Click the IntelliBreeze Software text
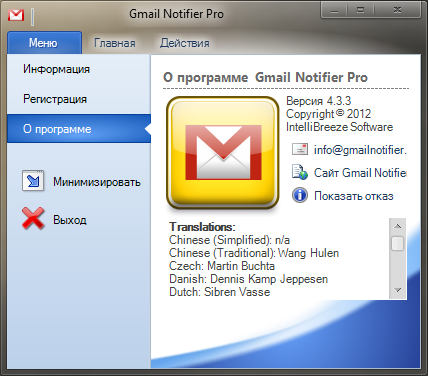The image size is (428, 376). click(x=339, y=127)
